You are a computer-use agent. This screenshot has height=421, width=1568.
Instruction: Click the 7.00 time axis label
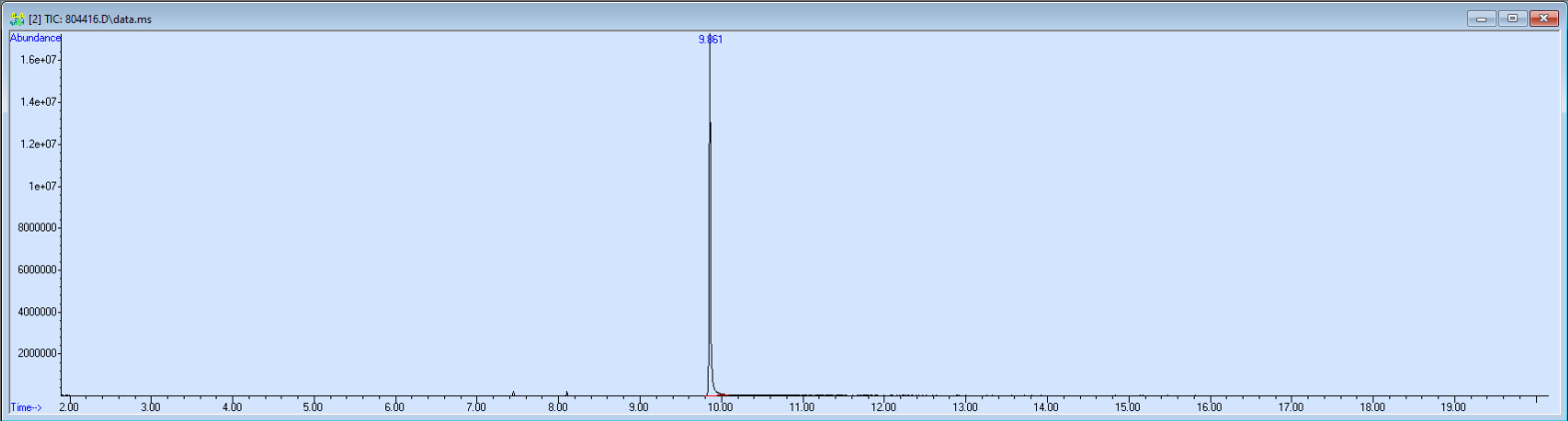(x=476, y=407)
